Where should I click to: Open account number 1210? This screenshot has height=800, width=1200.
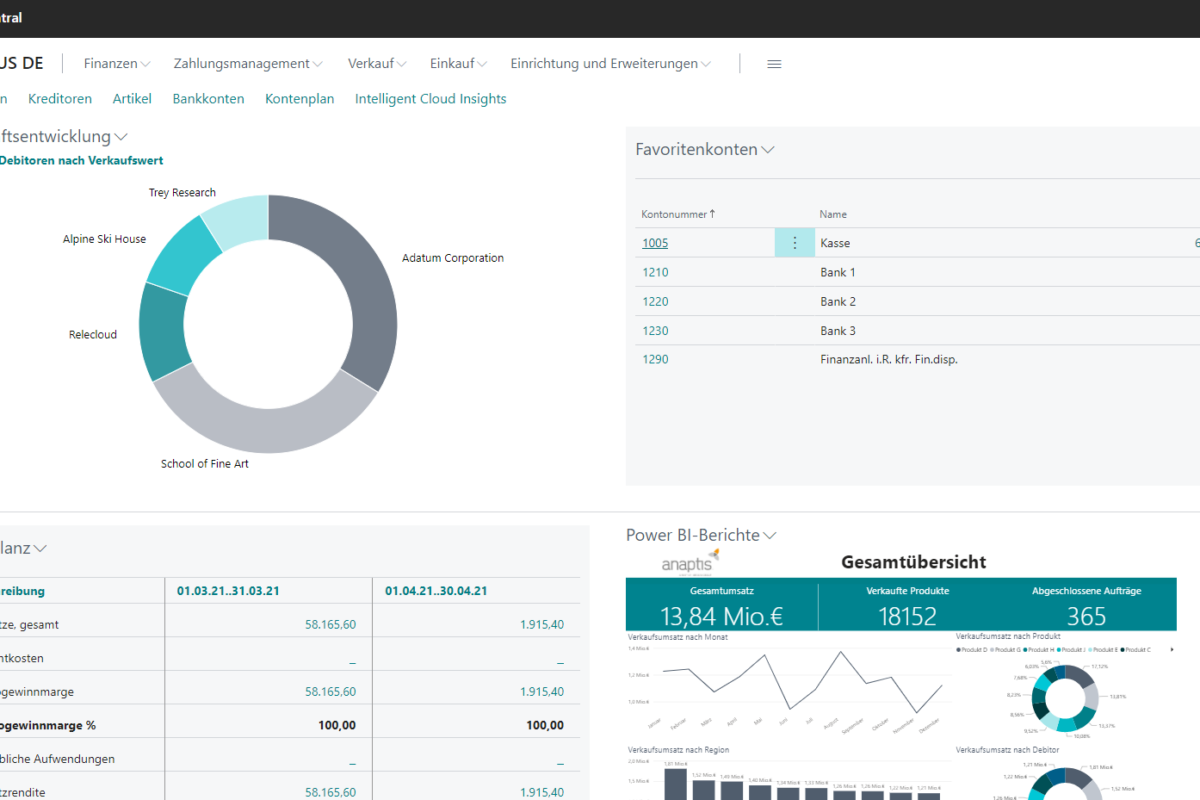655,272
